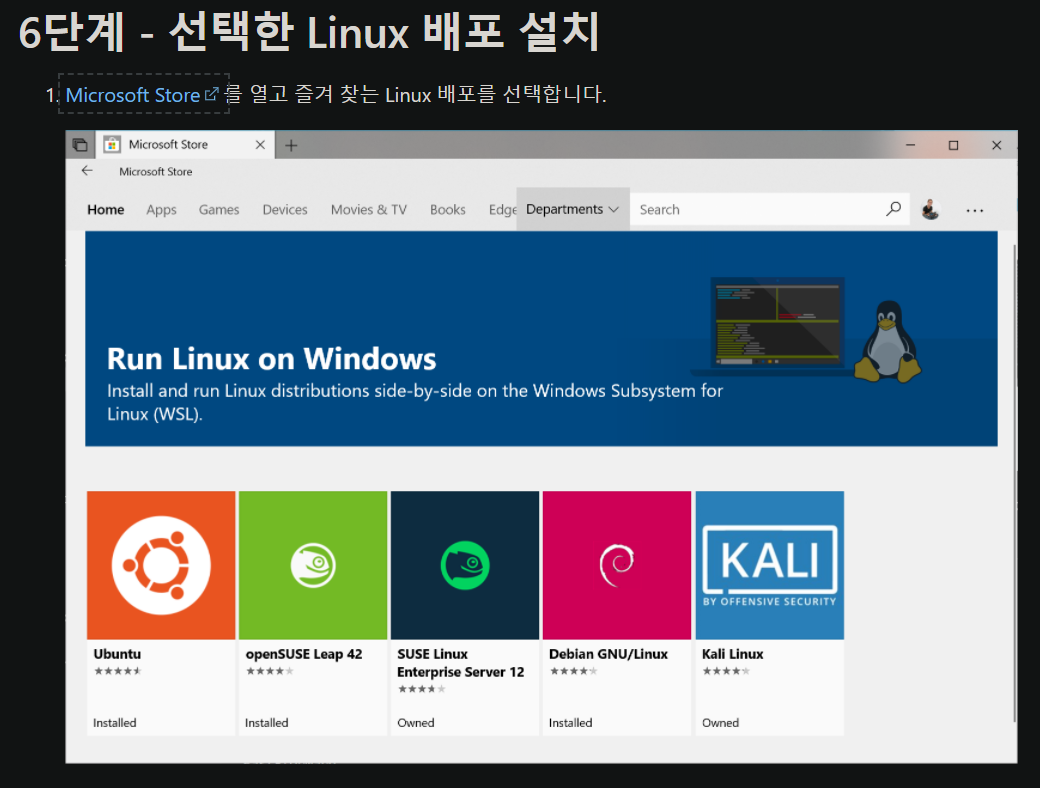Click the SUSE Linux Enterprise Server 12 title
The height and width of the screenshot is (788, 1040).
coord(460,663)
